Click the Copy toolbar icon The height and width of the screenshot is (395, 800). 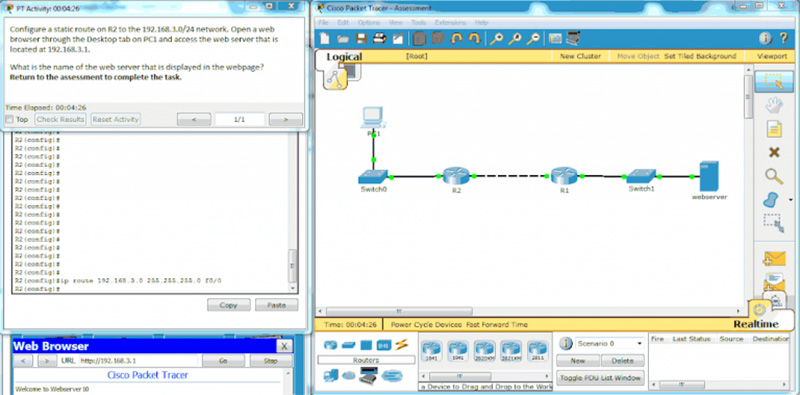419,39
